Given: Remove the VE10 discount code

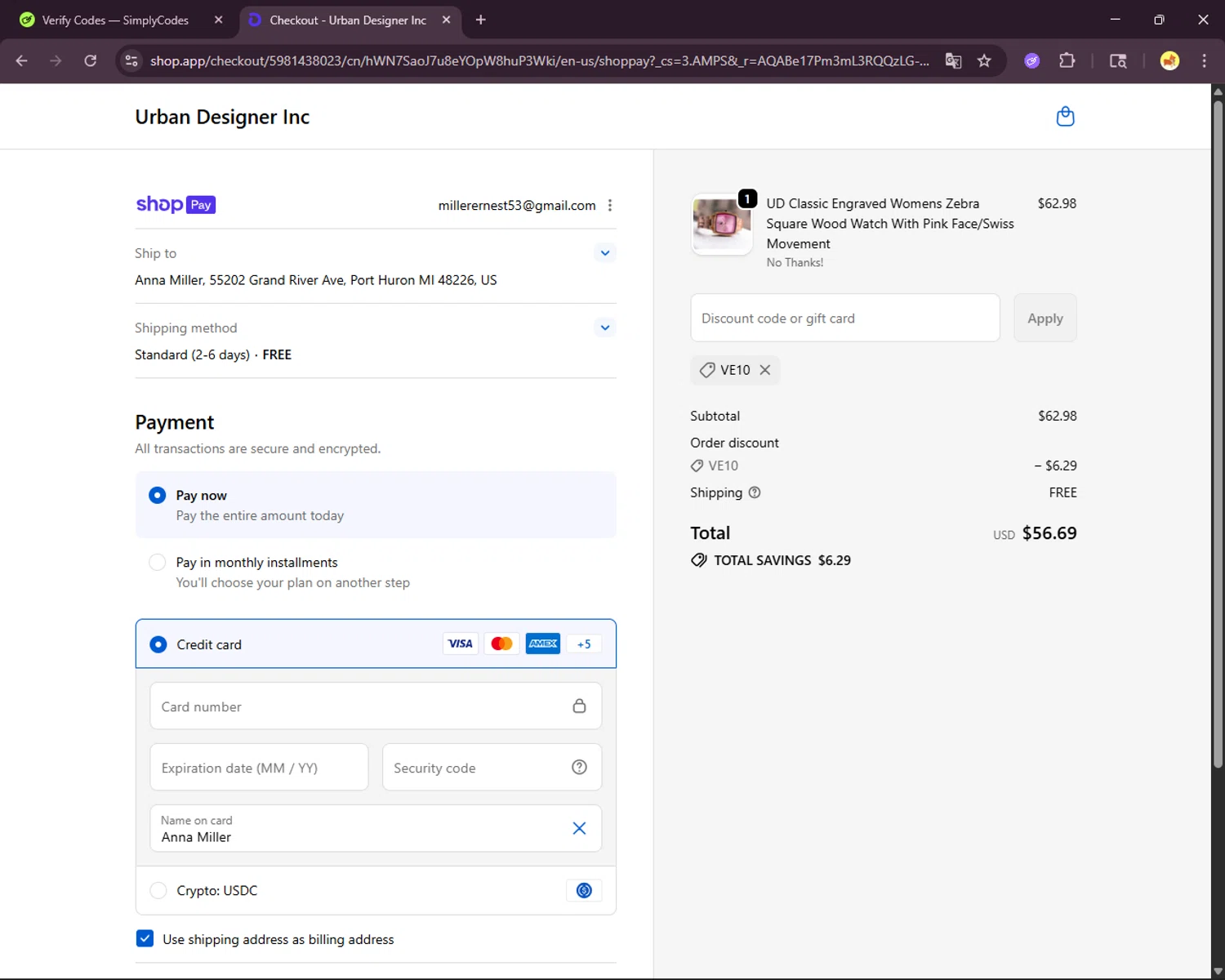Looking at the screenshot, I should pos(765,370).
